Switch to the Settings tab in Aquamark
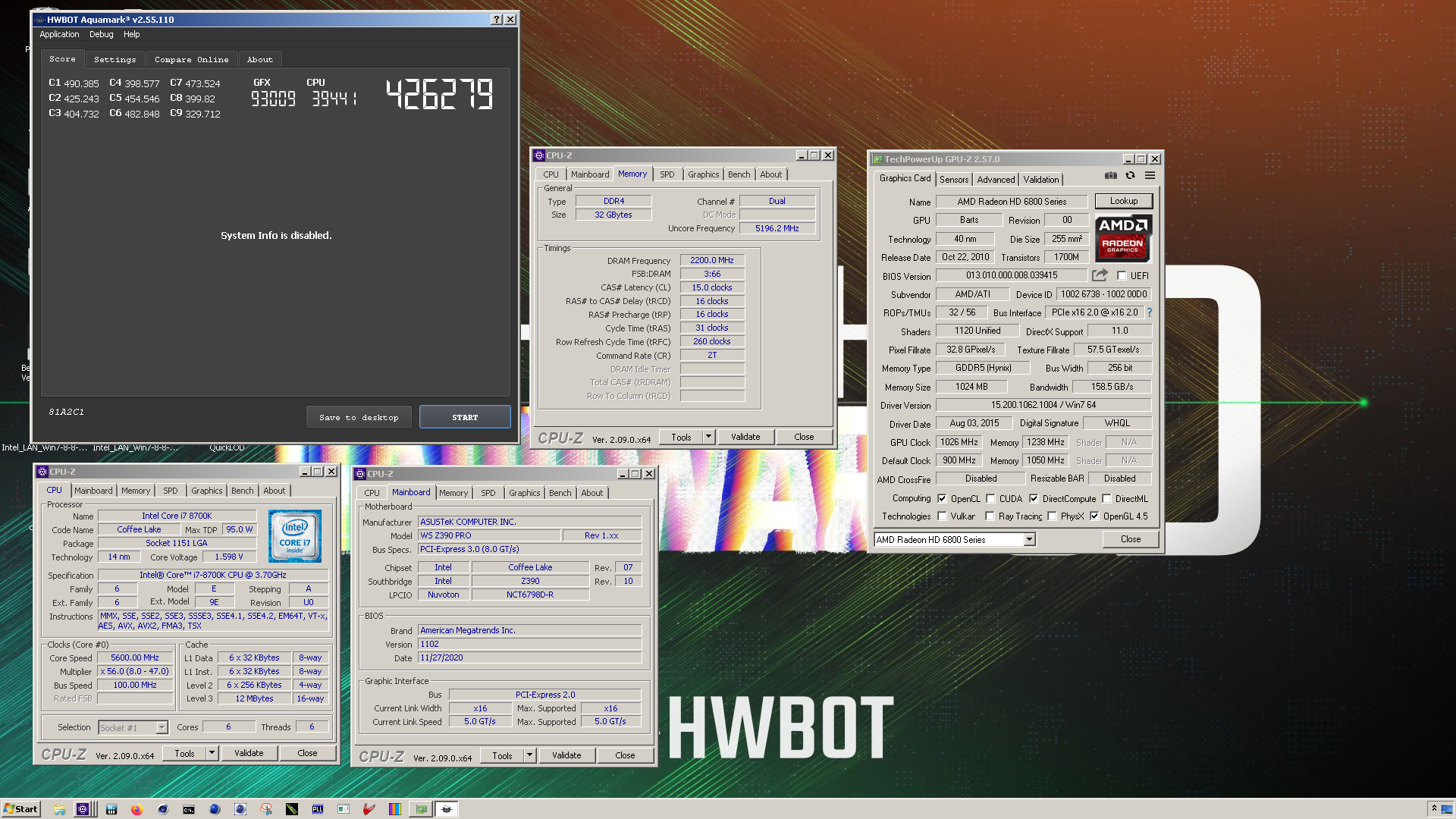The height and width of the screenshot is (819, 1456). (115, 59)
